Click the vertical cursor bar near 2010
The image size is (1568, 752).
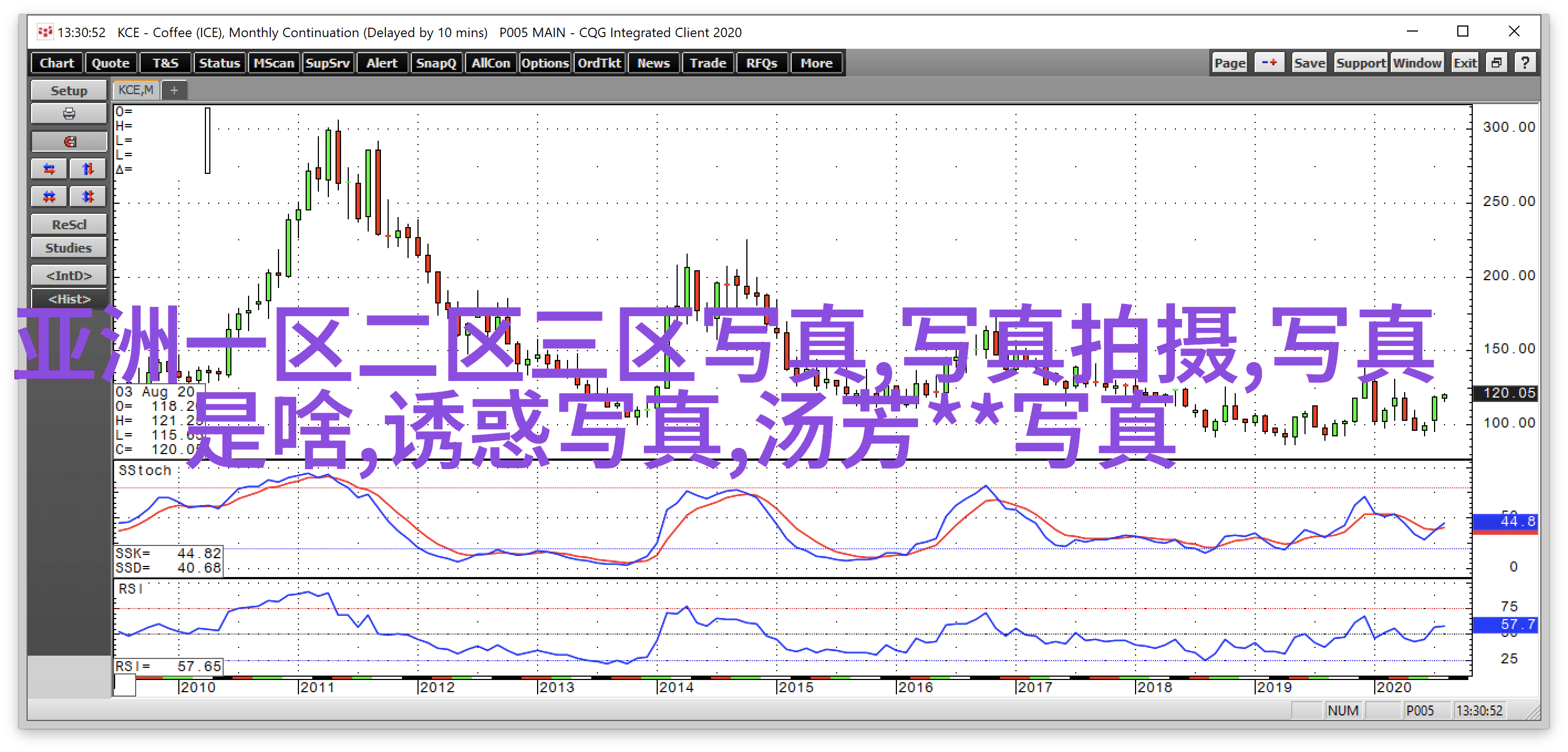208,141
